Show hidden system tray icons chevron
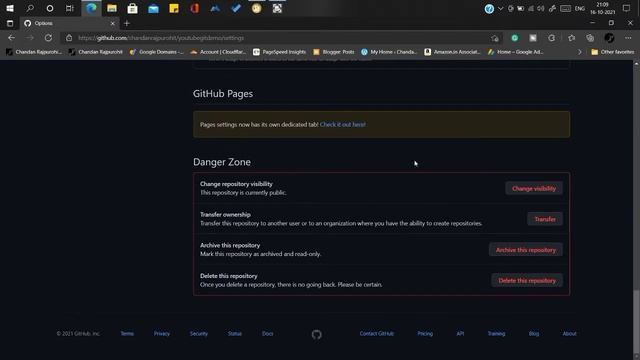Viewport: 640px width, 360px height. click(500, 9)
